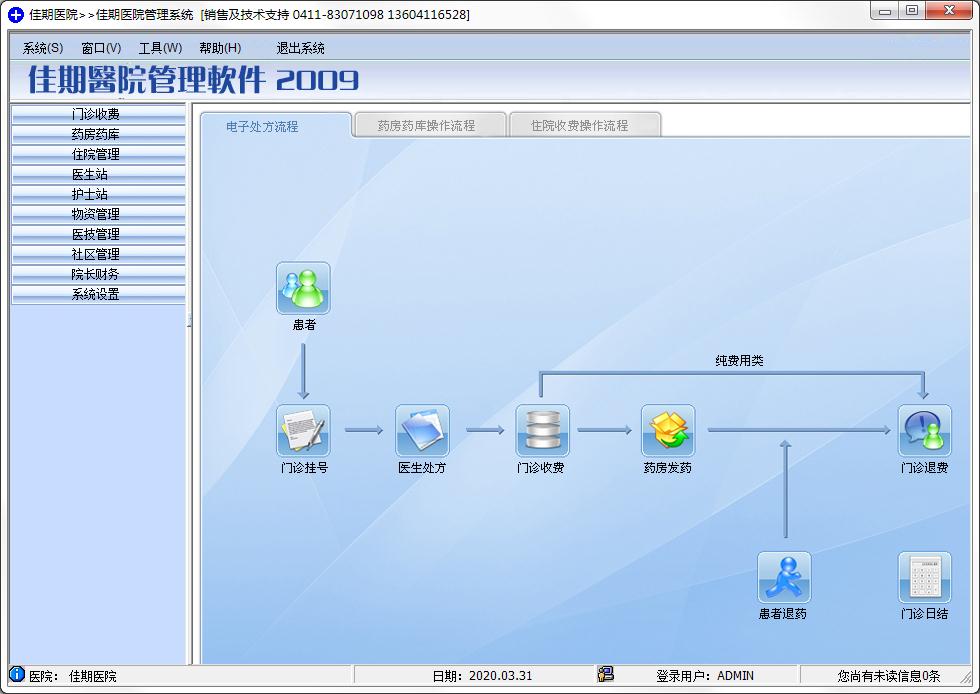Open the 工具(W) menu
The image size is (980, 694).
pos(160,48)
